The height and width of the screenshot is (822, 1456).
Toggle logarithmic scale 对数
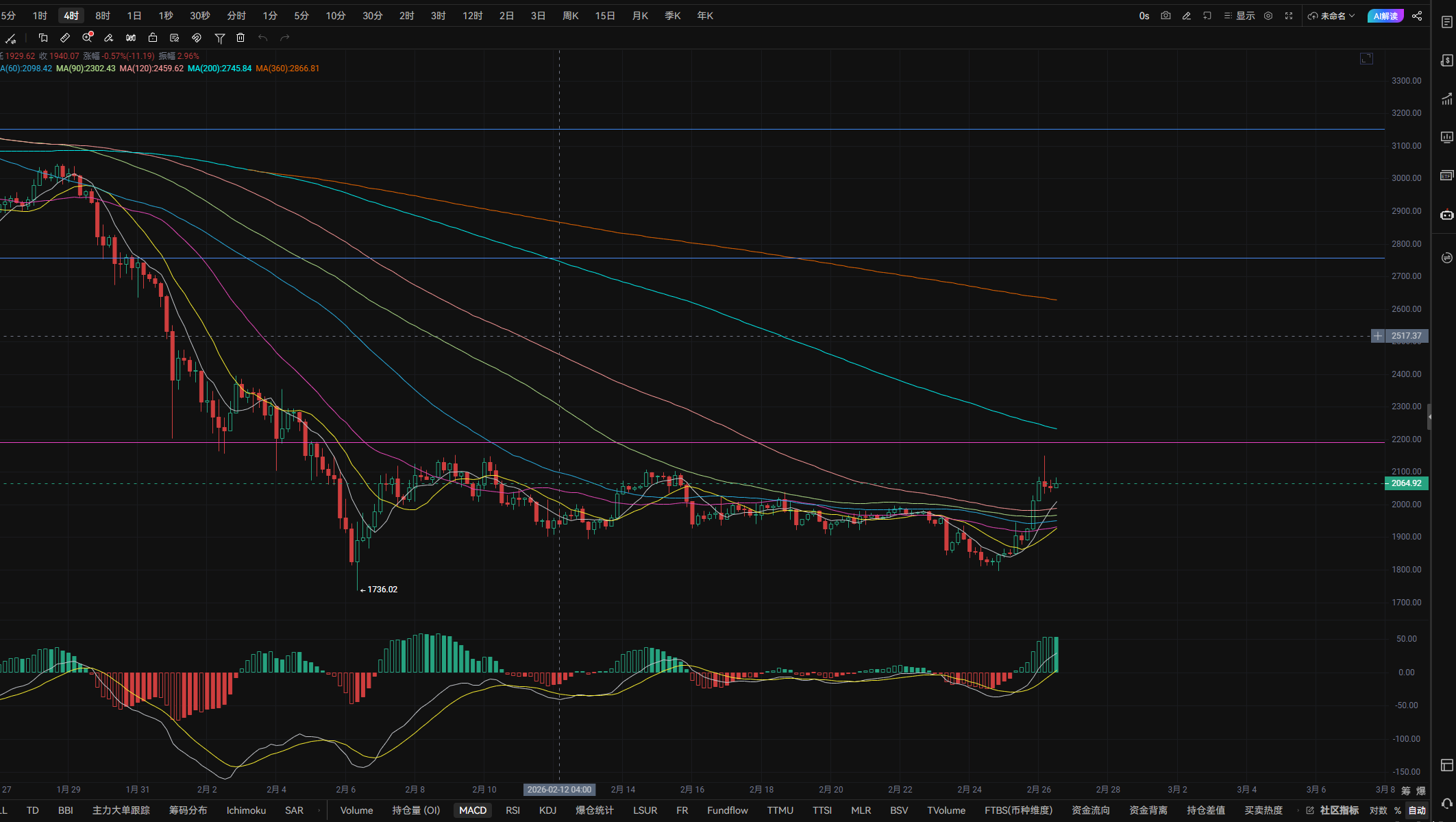click(1378, 810)
